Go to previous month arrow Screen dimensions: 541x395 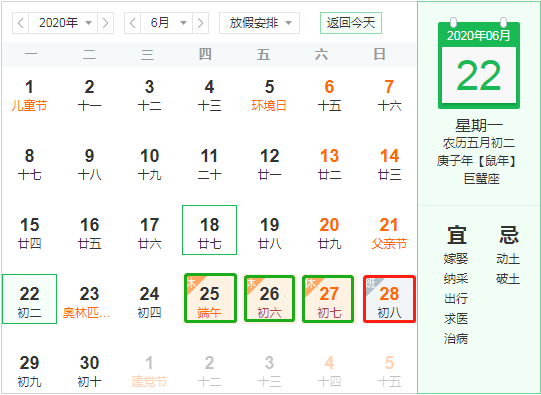click(132, 23)
